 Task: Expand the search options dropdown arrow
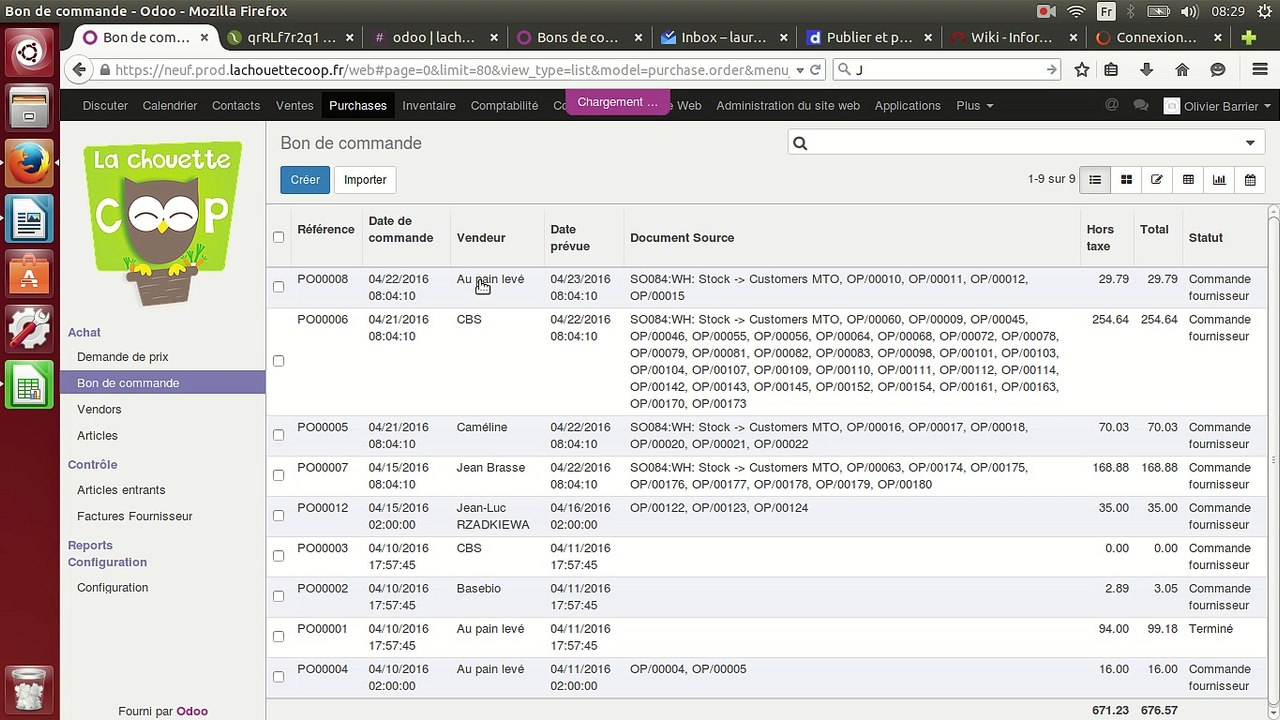[x=1250, y=143]
